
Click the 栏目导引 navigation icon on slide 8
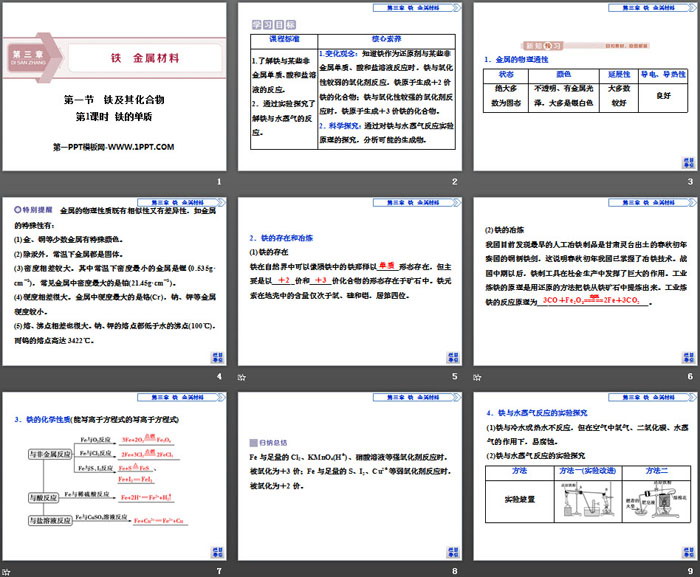[x=453, y=550]
